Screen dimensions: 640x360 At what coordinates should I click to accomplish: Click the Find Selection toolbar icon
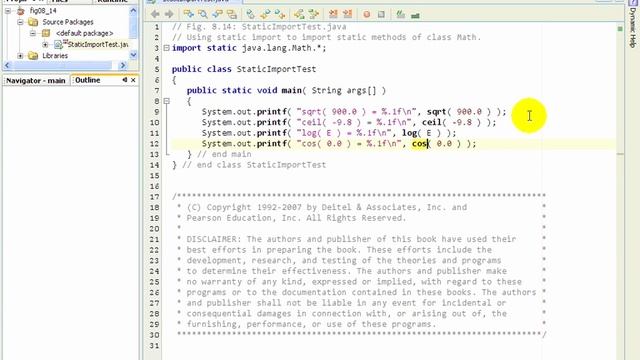pyautogui.click(x=189, y=14)
